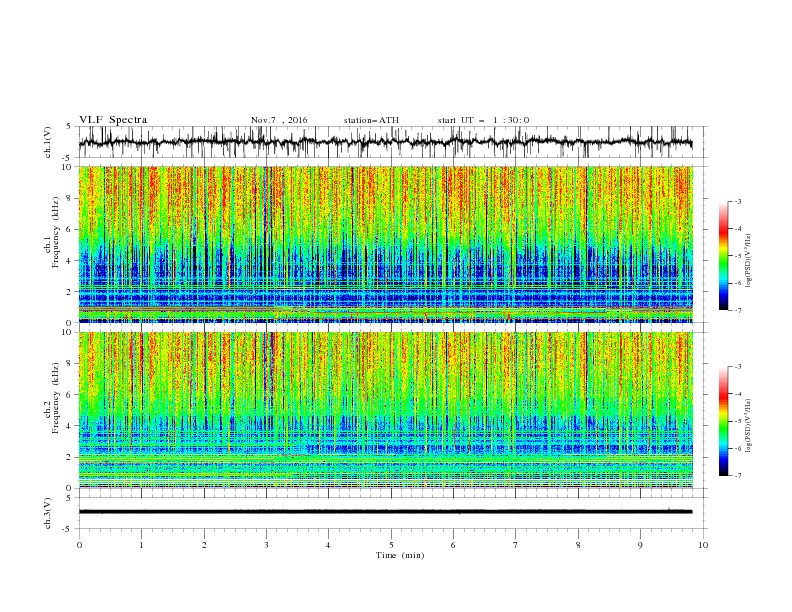Image resolution: width=792 pixels, height=612 pixels.
Task: Click the "-7" label on ch.2 color bar
Action: [737, 476]
